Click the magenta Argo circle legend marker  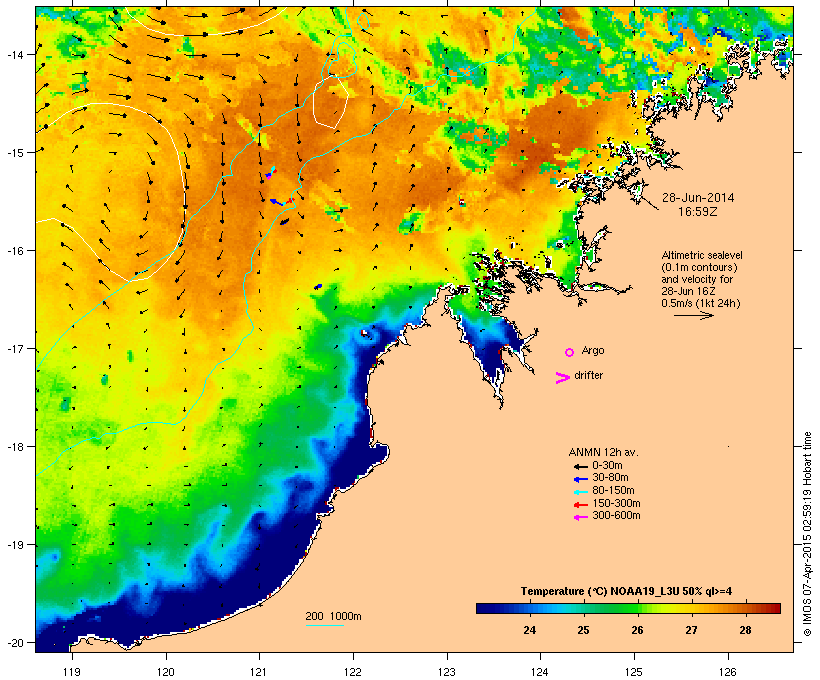[x=570, y=353]
